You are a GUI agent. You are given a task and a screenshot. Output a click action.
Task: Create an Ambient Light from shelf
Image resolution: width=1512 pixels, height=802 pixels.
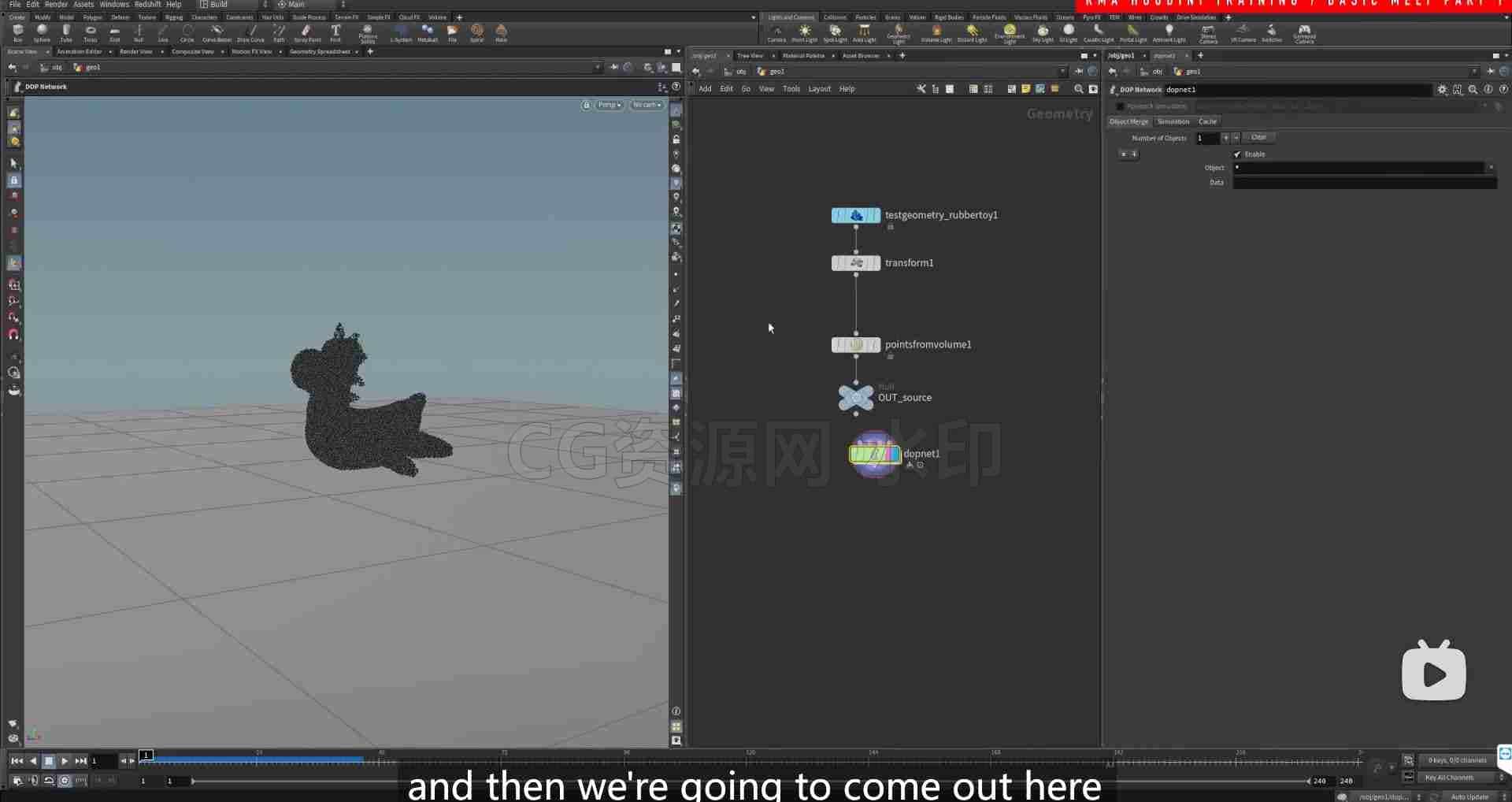pyautogui.click(x=1169, y=33)
